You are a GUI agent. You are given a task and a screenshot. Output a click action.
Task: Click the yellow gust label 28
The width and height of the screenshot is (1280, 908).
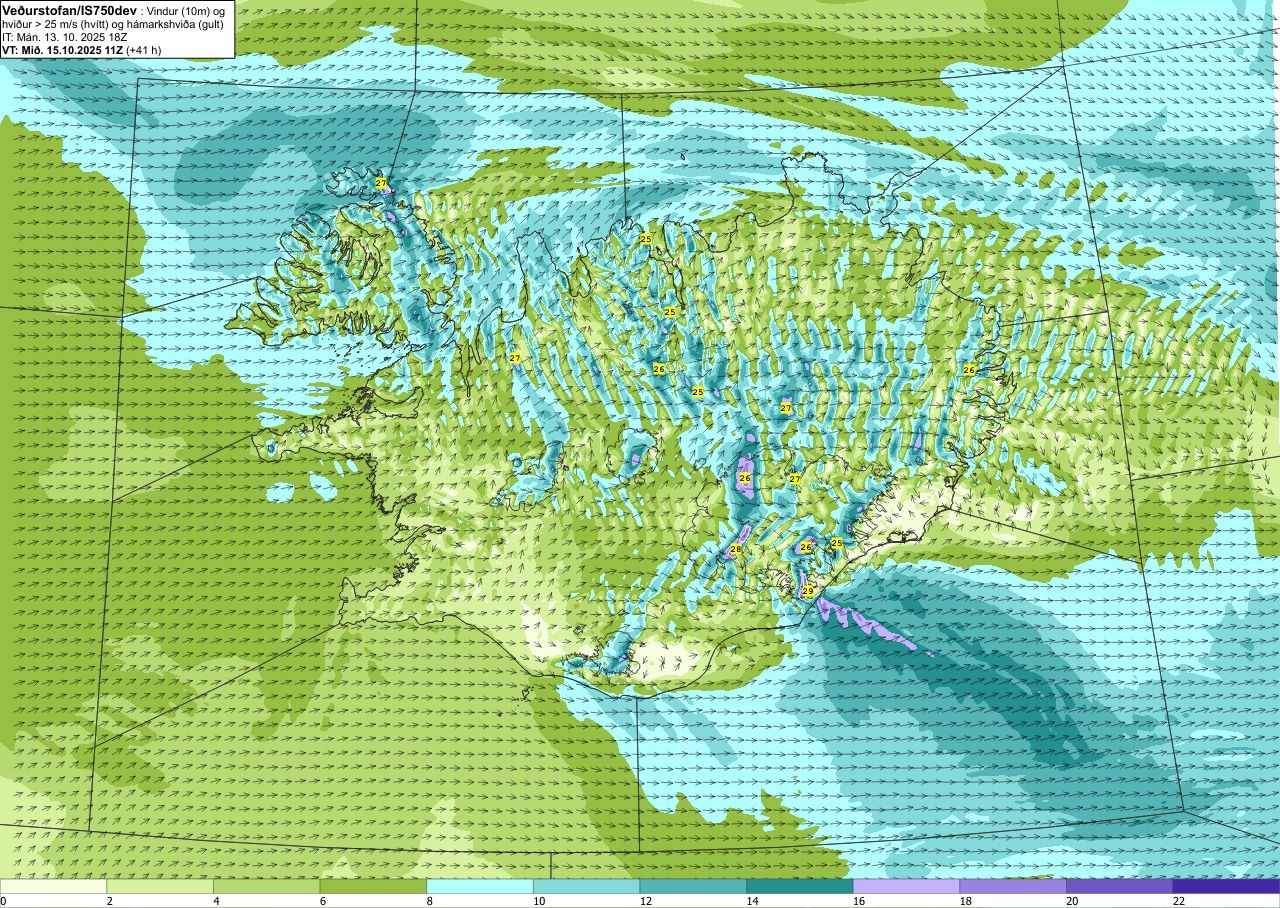[736, 550]
